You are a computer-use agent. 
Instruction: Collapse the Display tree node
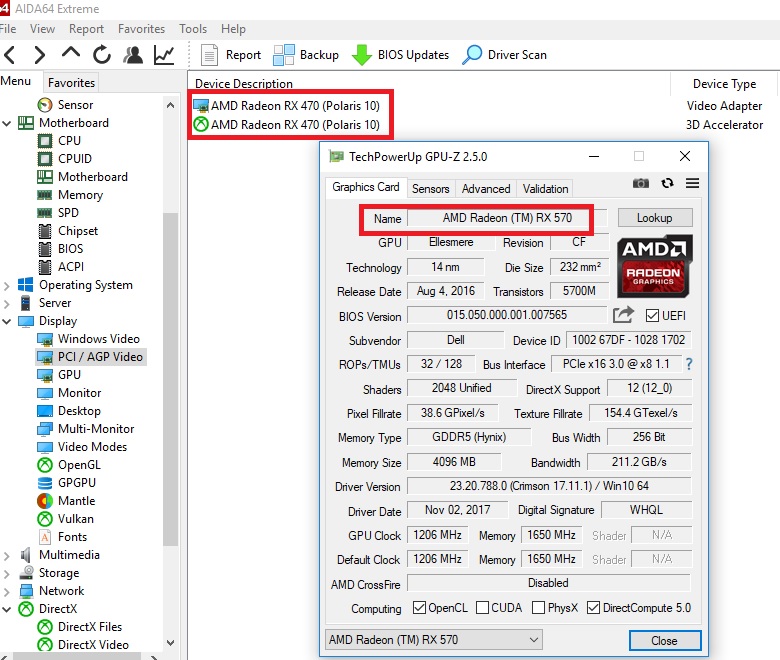[x=6, y=321]
